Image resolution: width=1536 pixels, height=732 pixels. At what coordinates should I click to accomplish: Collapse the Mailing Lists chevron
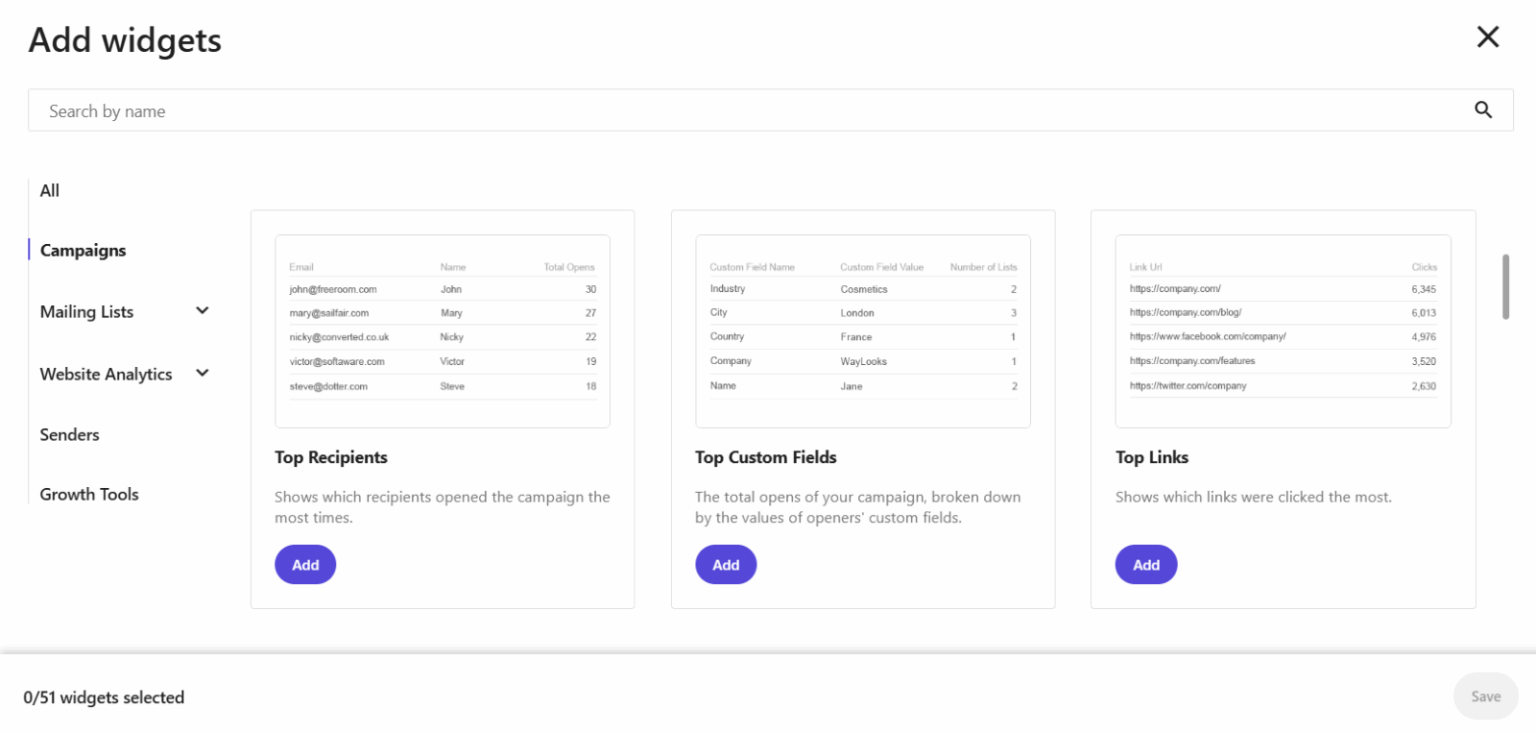click(203, 311)
